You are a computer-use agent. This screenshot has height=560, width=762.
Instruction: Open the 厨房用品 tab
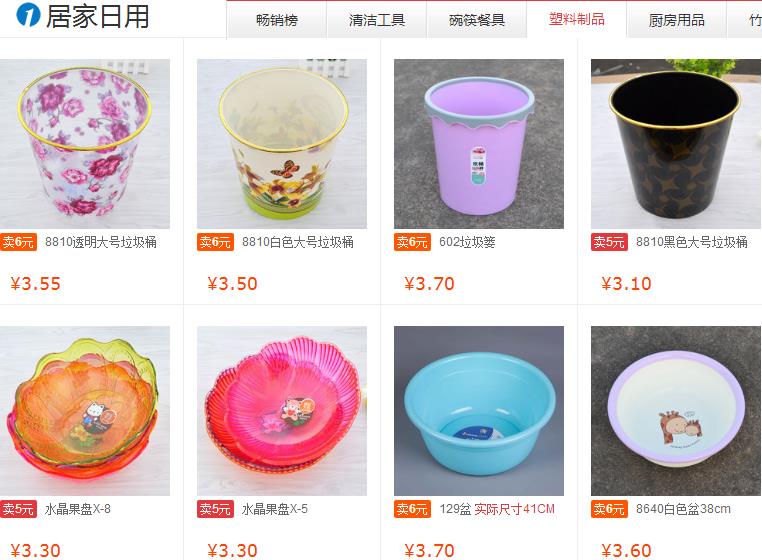676,20
